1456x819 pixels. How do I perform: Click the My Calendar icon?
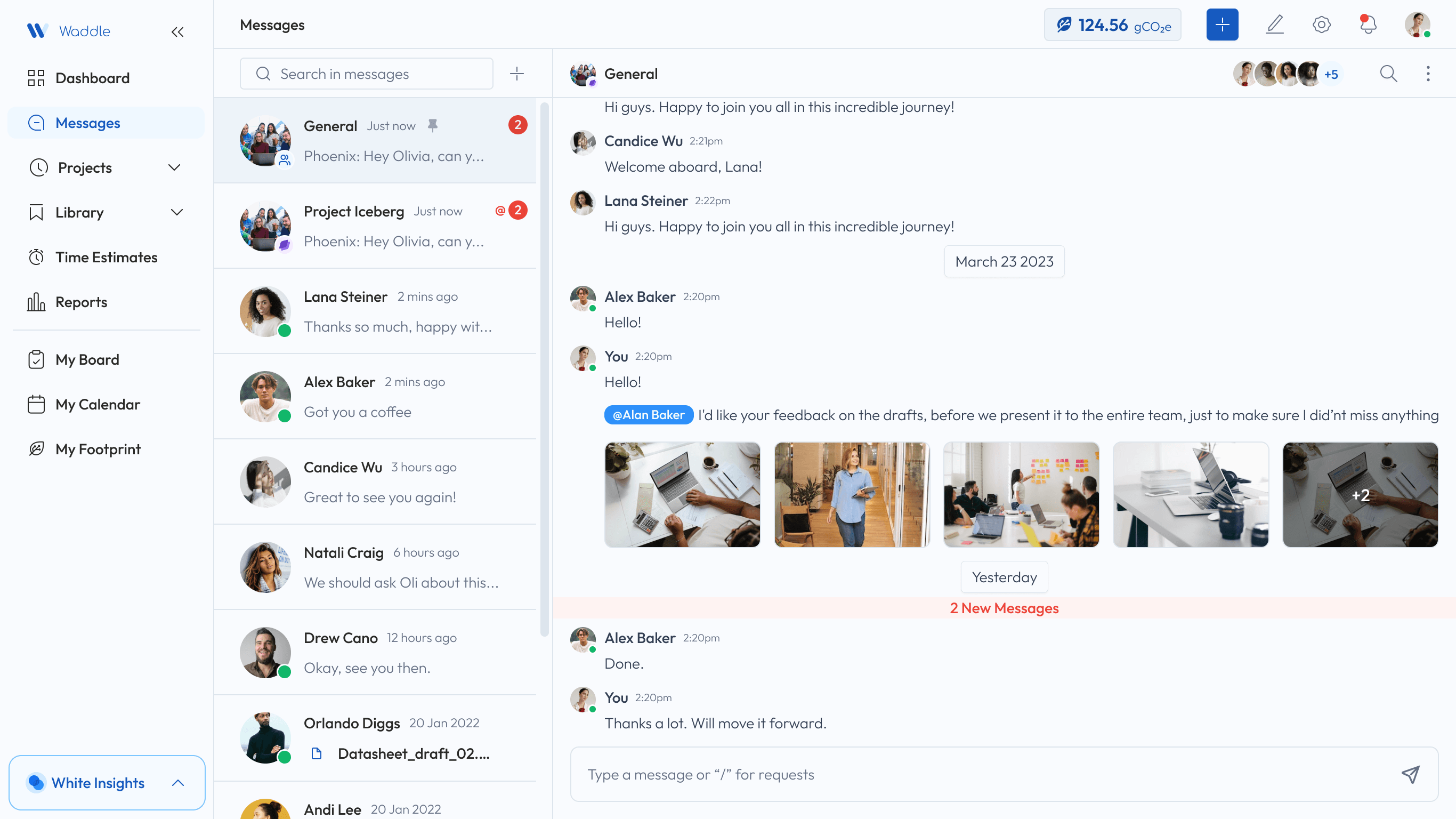pyautogui.click(x=36, y=404)
